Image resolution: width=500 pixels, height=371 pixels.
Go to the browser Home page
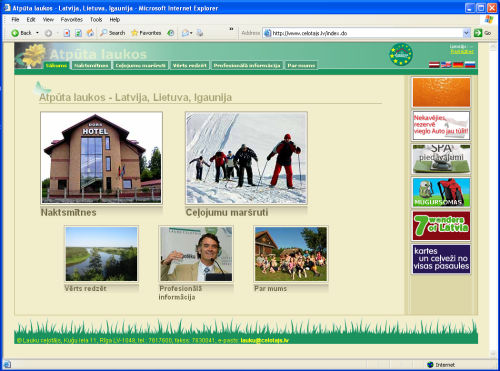point(90,33)
